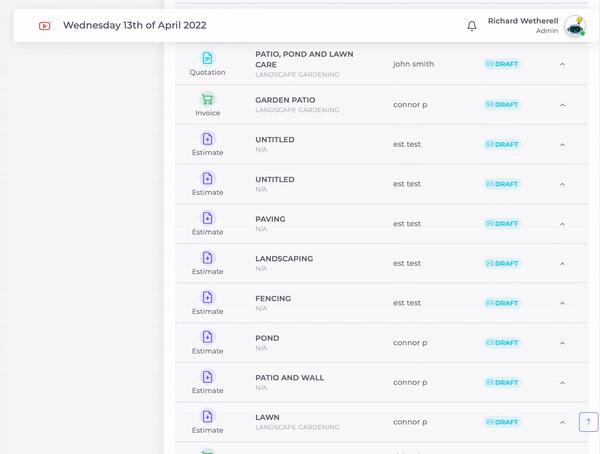Expand the Garden Patio invoice row
This screenshot has height=454, width=600.
click(x=562, y=105)
